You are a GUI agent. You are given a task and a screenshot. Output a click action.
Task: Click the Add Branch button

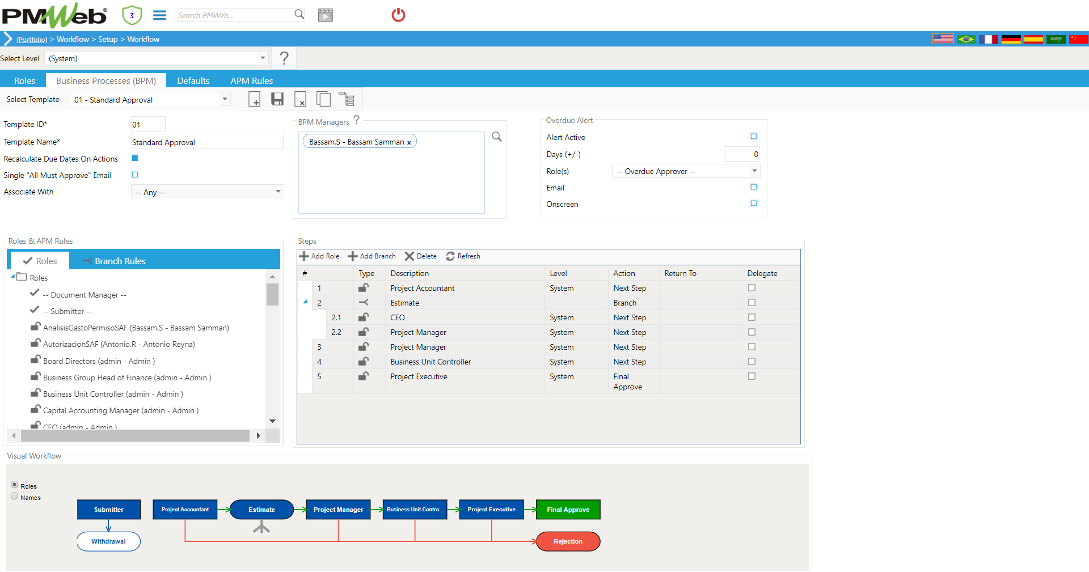tap(372, 256)
